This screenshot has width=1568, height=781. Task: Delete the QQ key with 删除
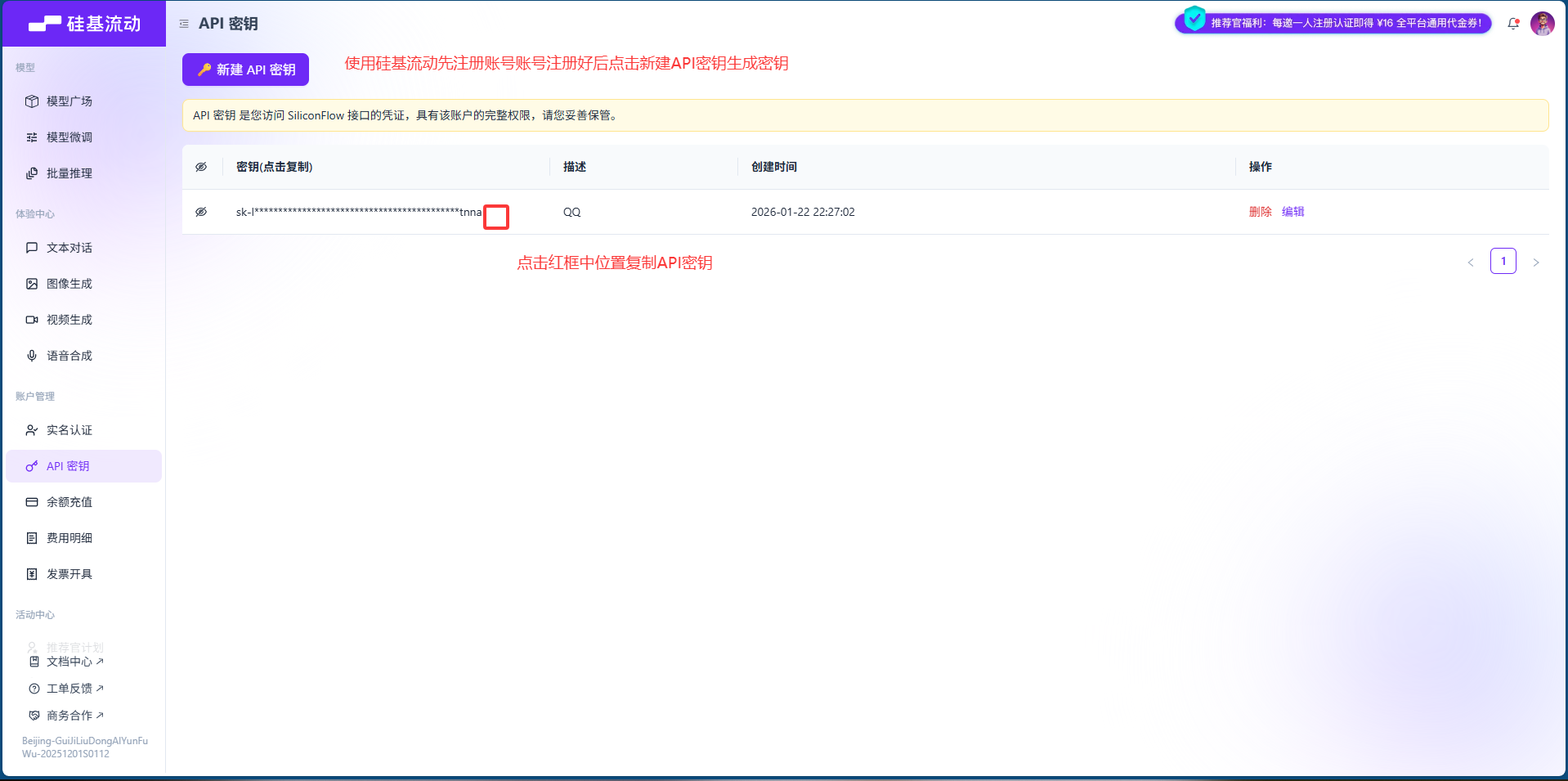1260,212
